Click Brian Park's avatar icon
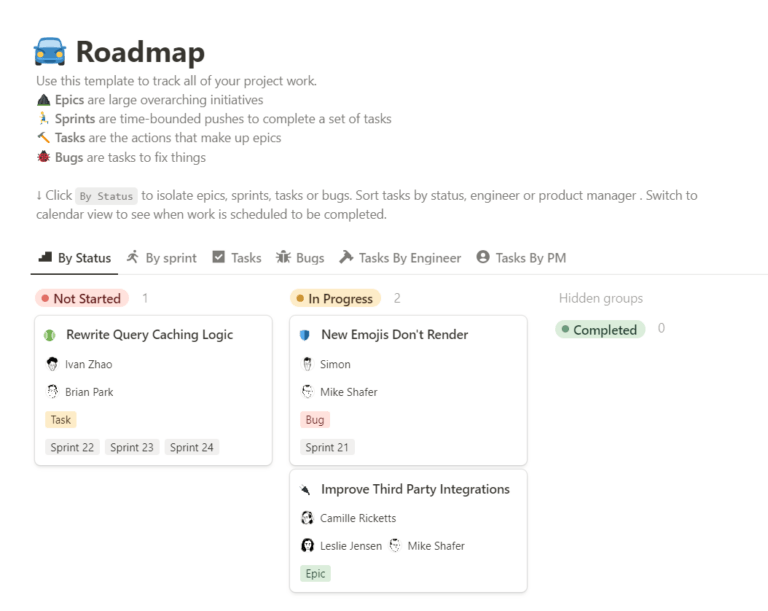 [x=52, y=392]
